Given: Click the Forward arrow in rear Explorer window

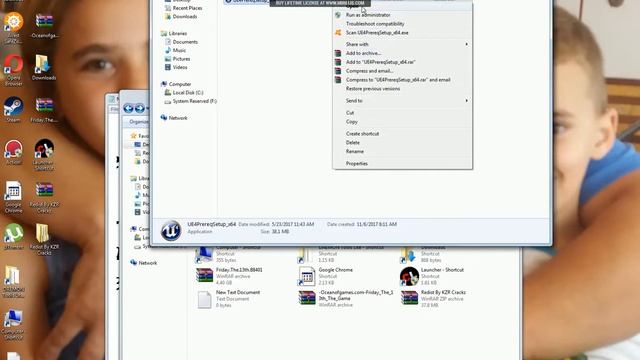Looking at the screenshot, I should pos(140,108).
